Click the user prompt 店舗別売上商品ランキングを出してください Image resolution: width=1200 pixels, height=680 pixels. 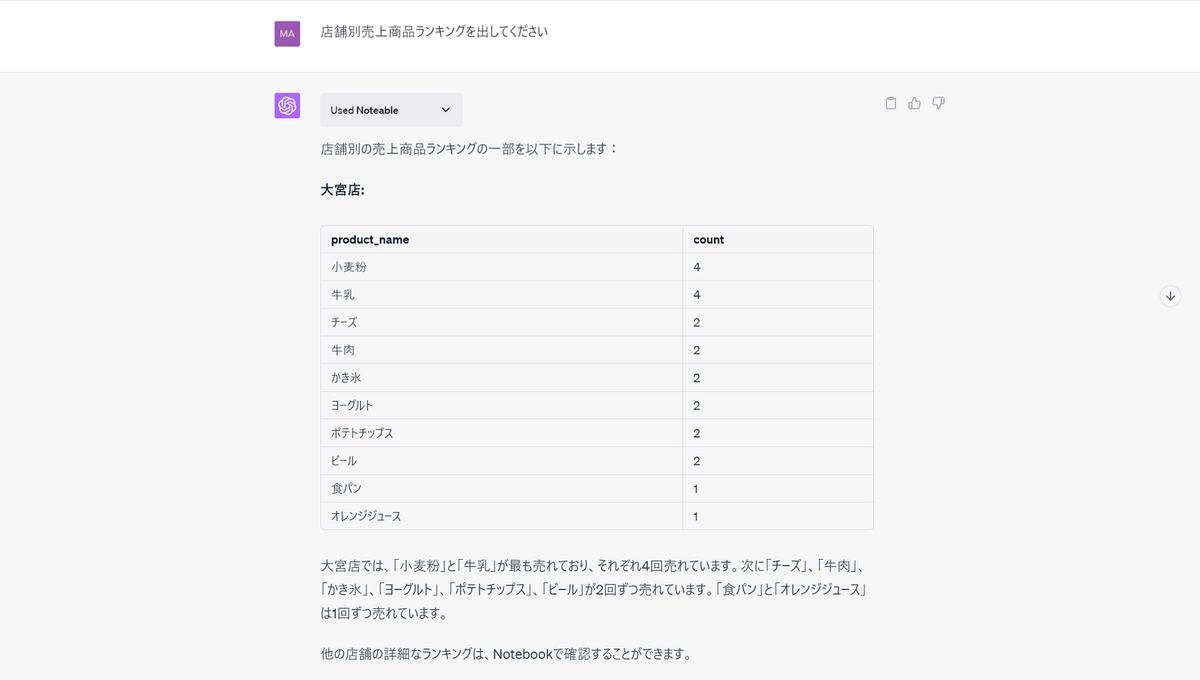point(434,32)
